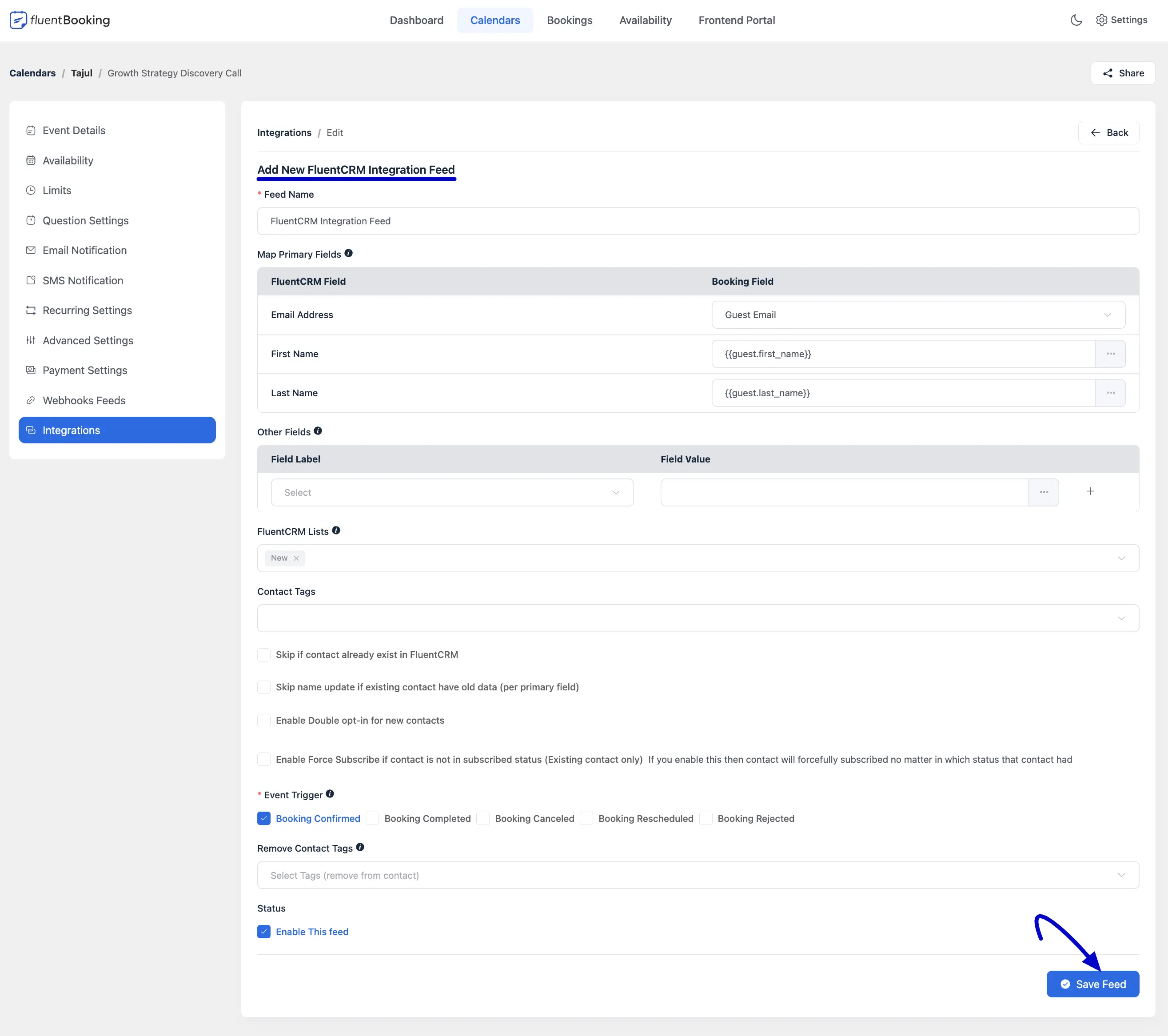Open shortcode menu for Field Value input
Viewport: 1168px width, 1036px height.
coord(1044,492)
